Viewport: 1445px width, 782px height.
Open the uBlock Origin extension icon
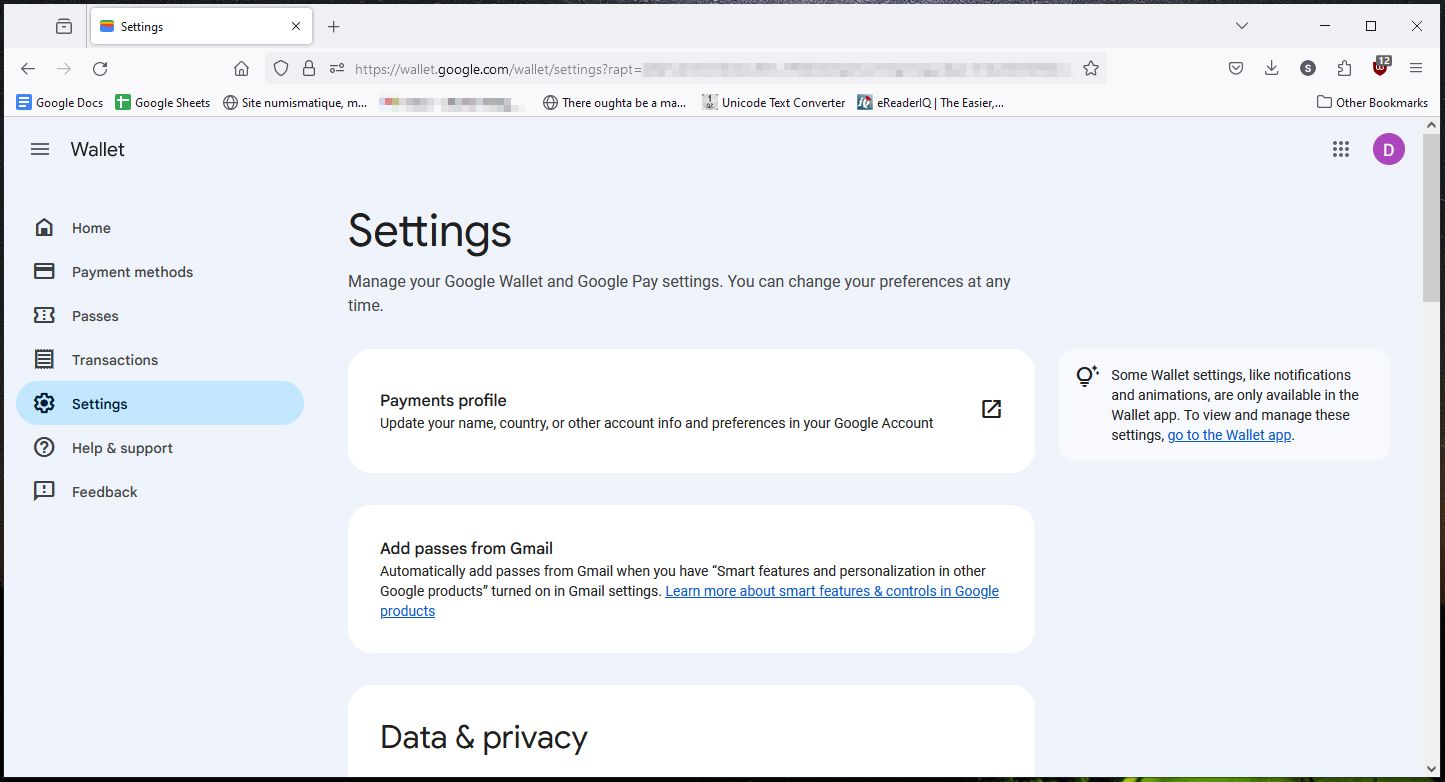click(1381, 67)
